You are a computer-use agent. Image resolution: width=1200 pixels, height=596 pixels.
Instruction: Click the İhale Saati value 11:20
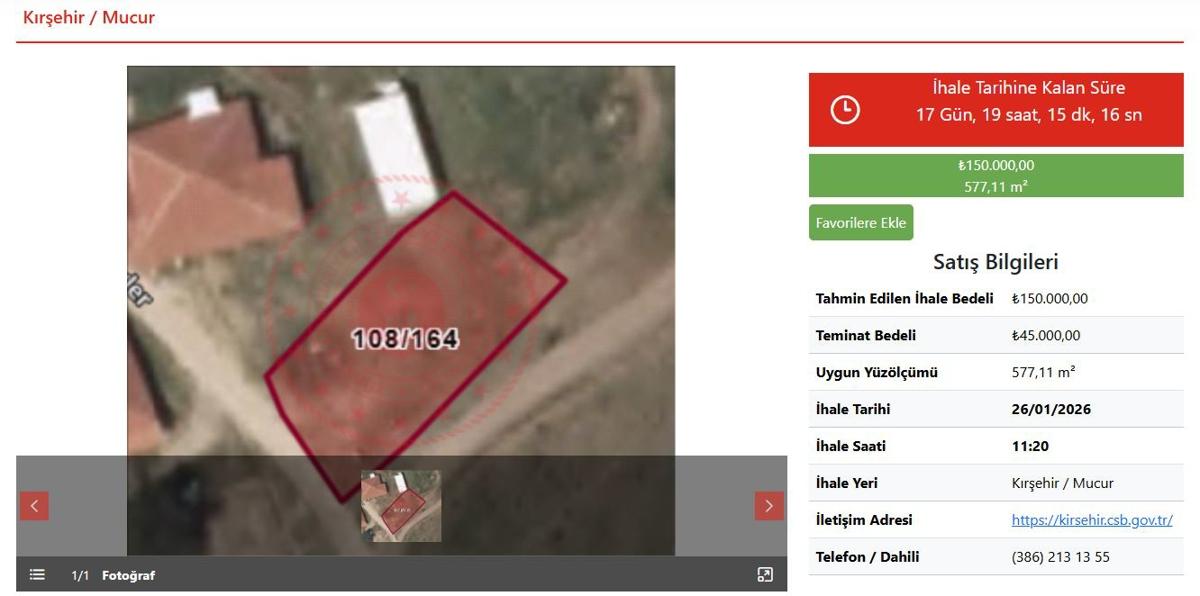(1030, 446)
